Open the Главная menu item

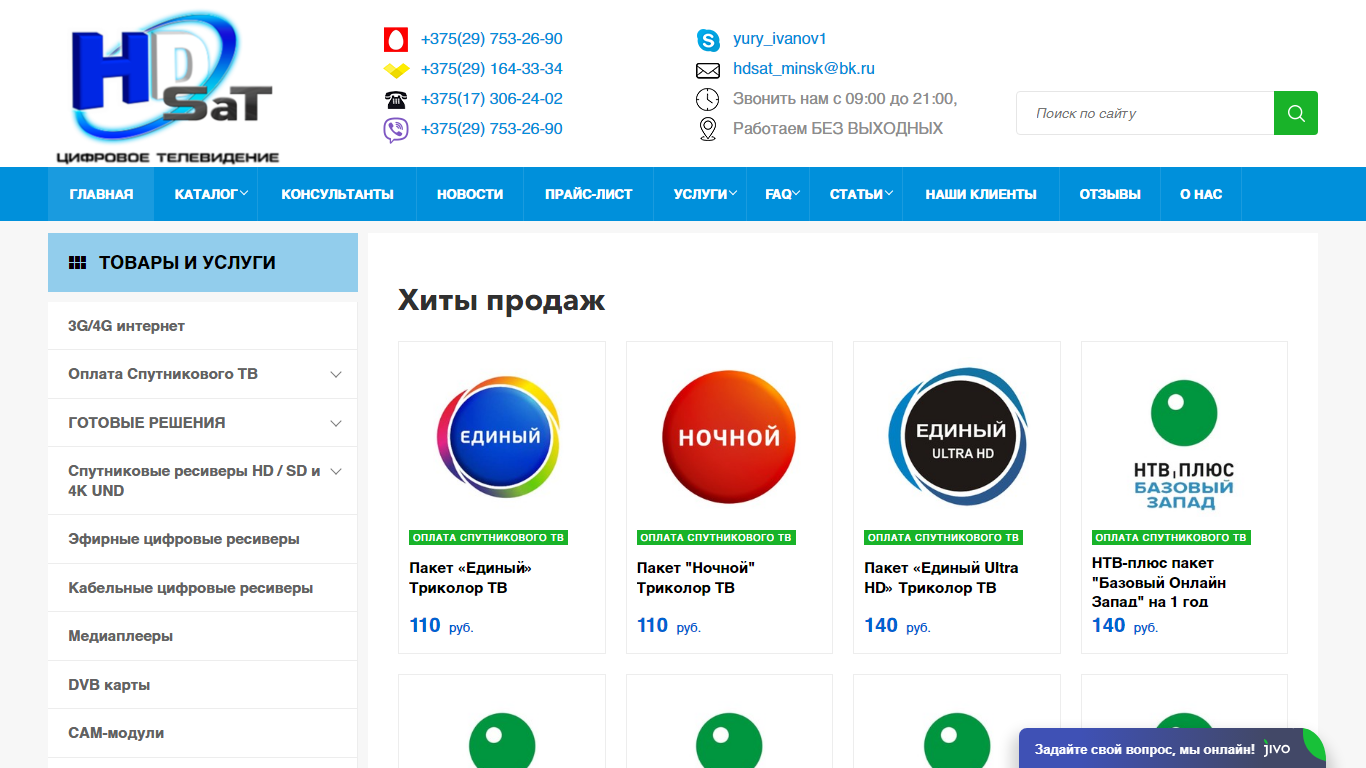pos(101,194)
